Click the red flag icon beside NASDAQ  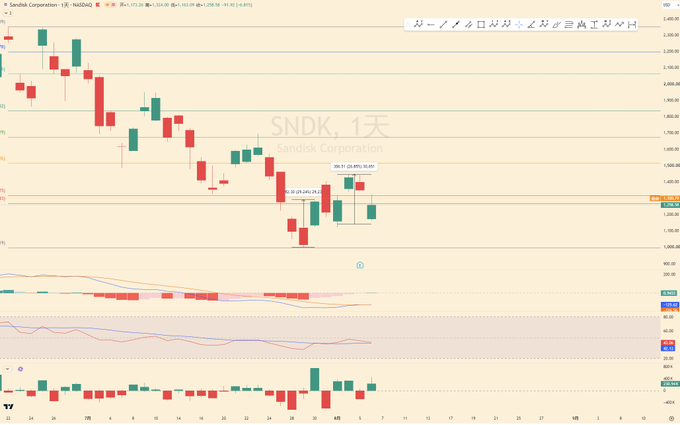(x=98, y=5)
